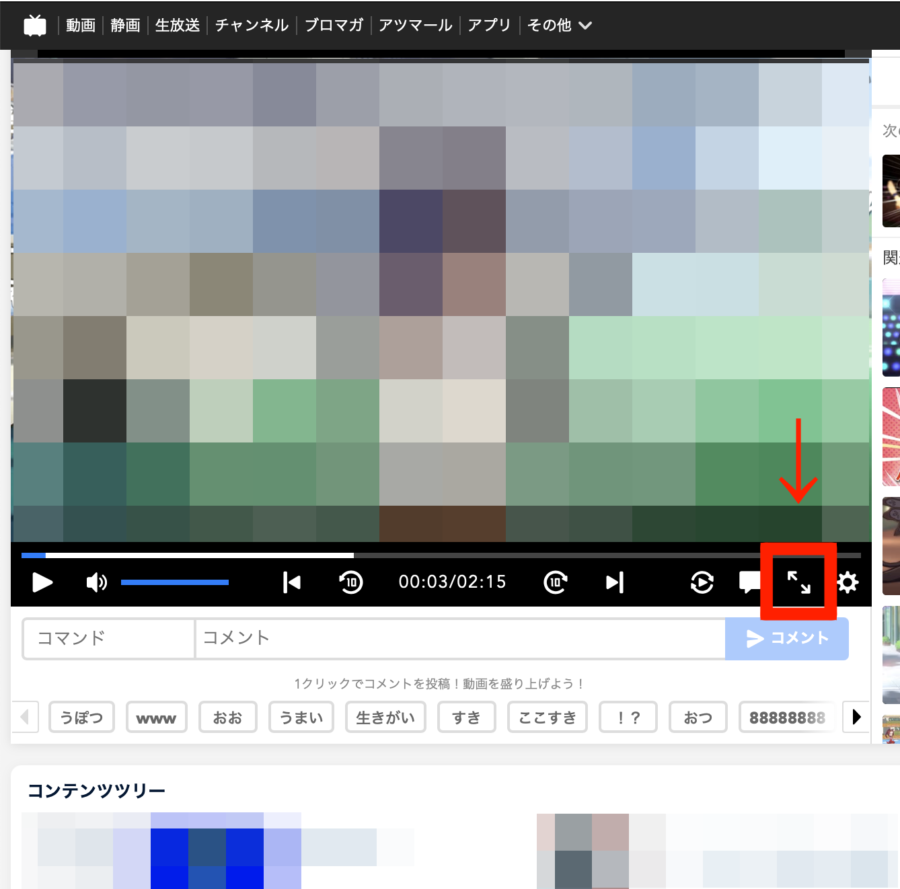The image size is (900, 889).
Task: Post the おお quick comment
Action: tap(227, 717)
